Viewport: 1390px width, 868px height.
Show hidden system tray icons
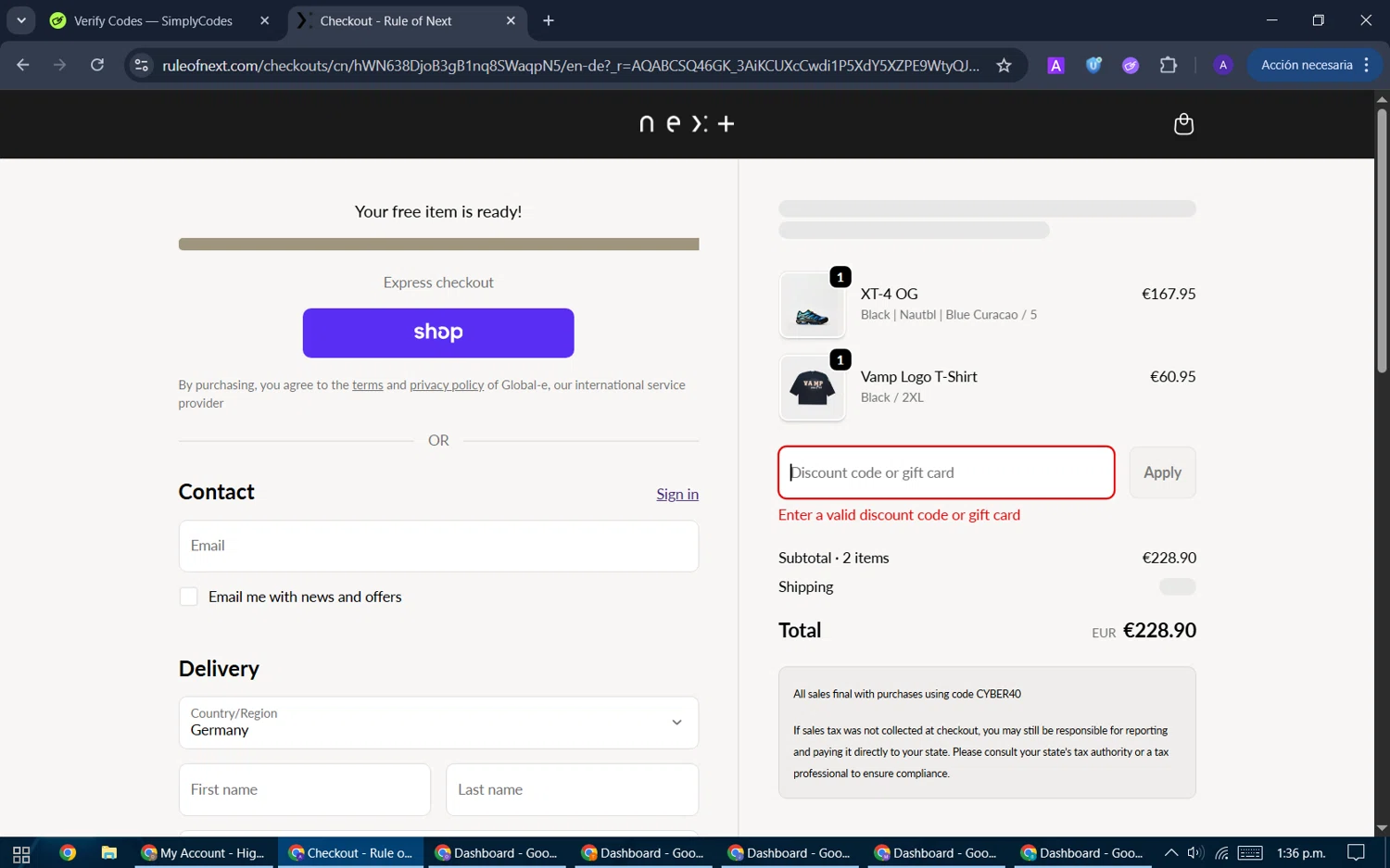click(x=1171, y=853)
